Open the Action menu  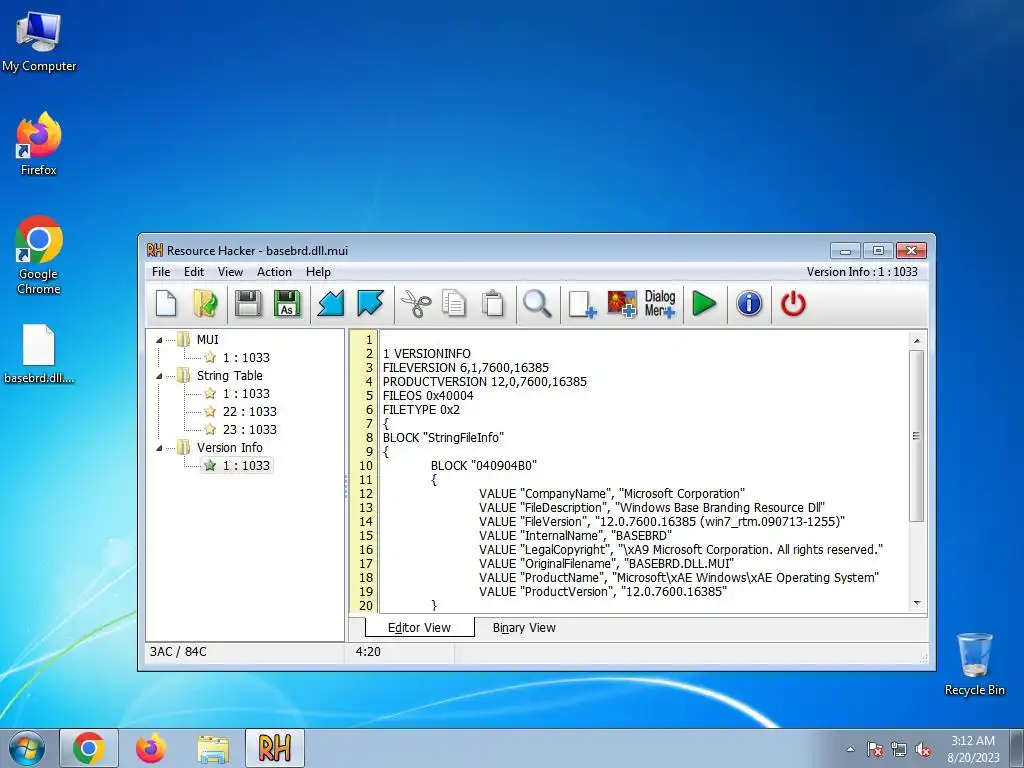point(274,272)
